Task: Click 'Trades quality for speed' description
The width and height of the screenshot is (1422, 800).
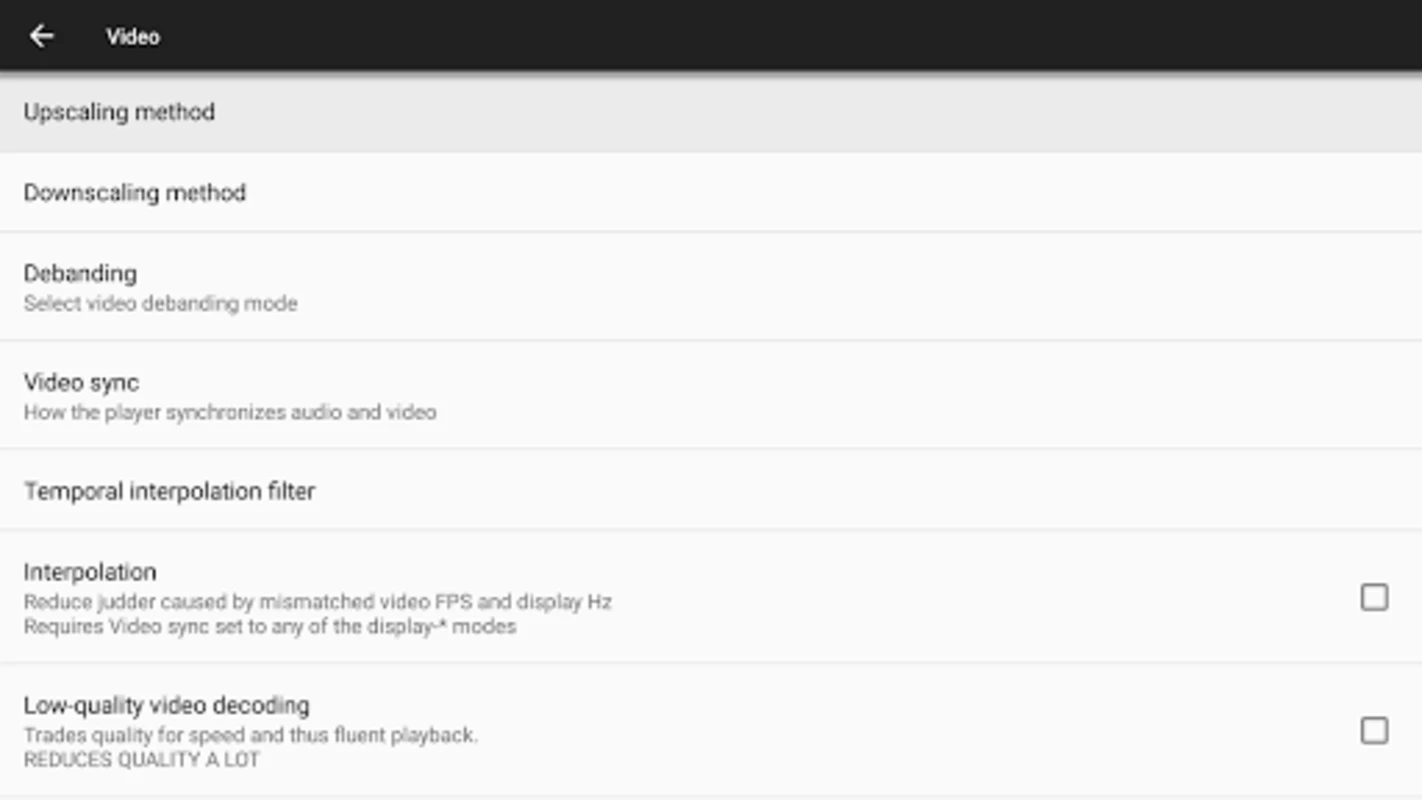Action: click(x=251, y=735)
